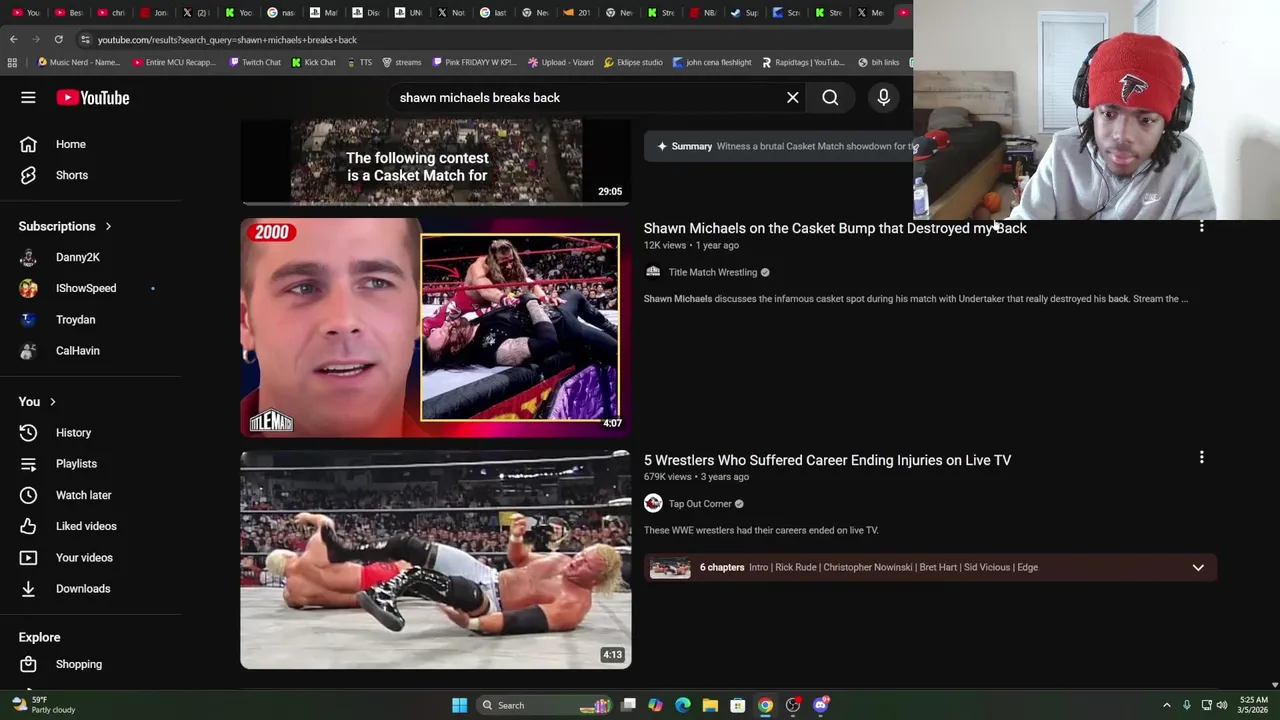The width and height of the screenshot is (1280, 720).
Task: Open clock and date 5:25 AM
Action: [1254, 705]
